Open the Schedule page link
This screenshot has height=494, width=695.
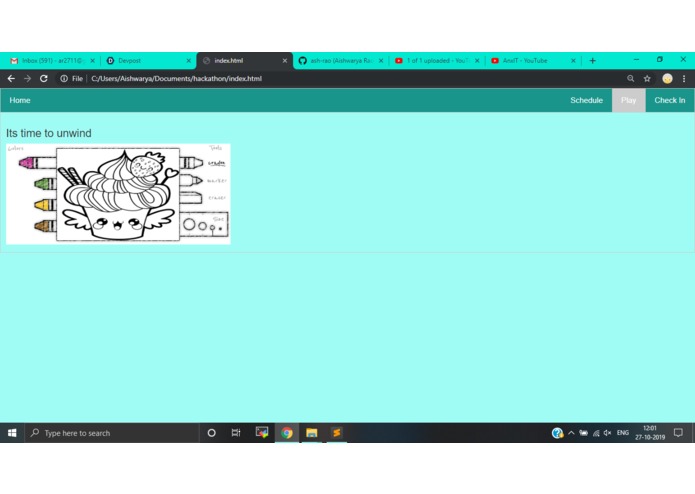(x=586, y=100)
